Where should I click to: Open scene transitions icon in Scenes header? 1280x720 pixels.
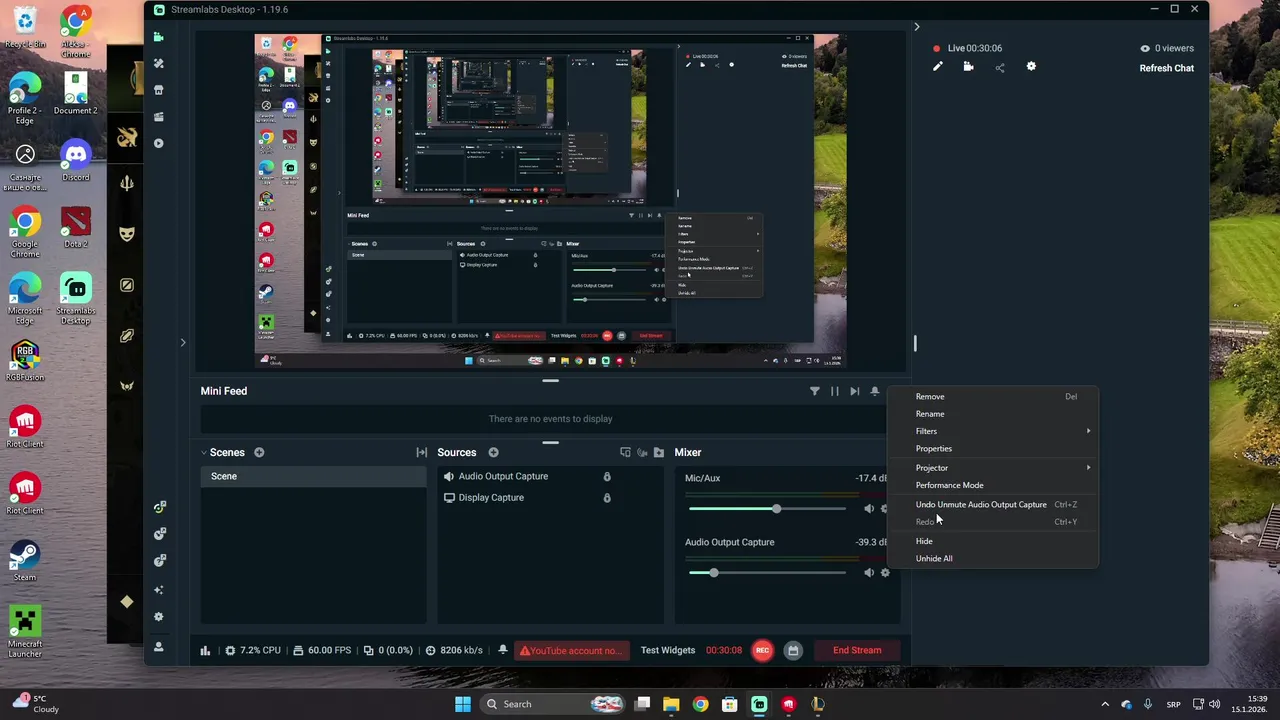pos(422,453)
